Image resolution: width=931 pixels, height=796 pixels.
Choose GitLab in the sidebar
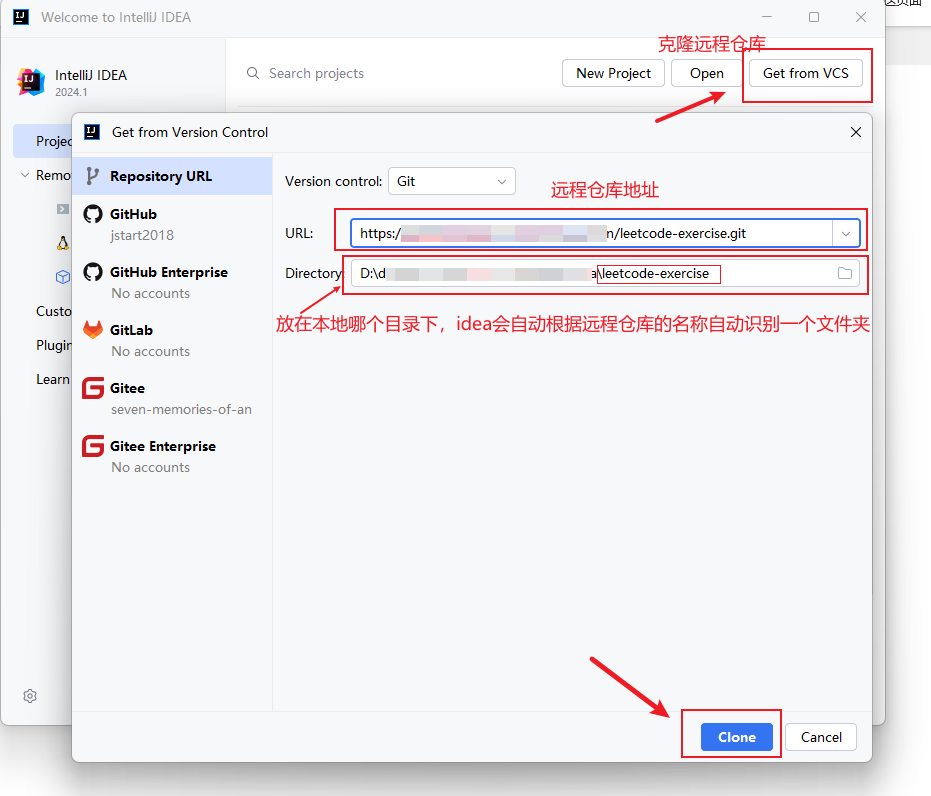[172, 340]
